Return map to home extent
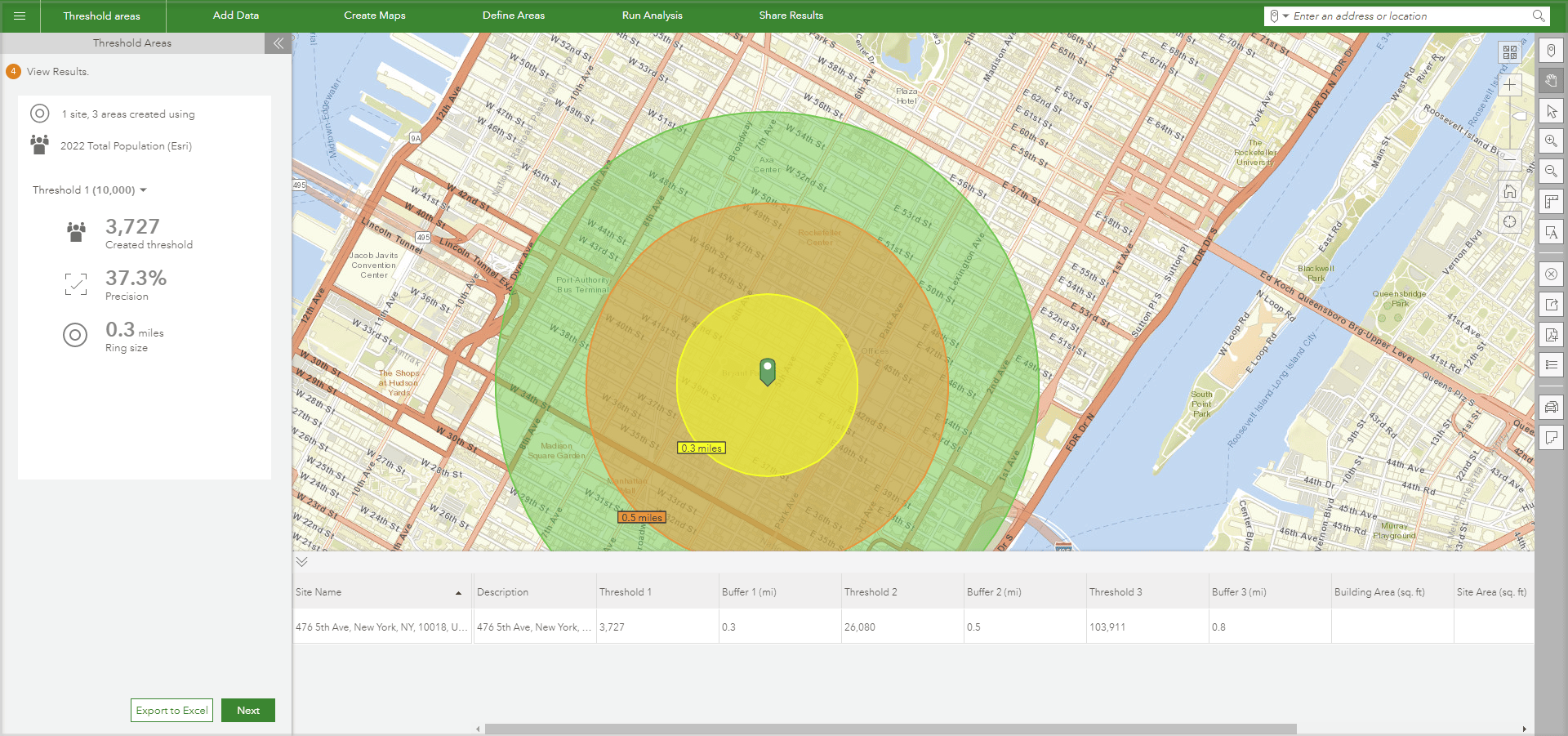This screenshot has height=736, width=1568. pos(1510,191)
